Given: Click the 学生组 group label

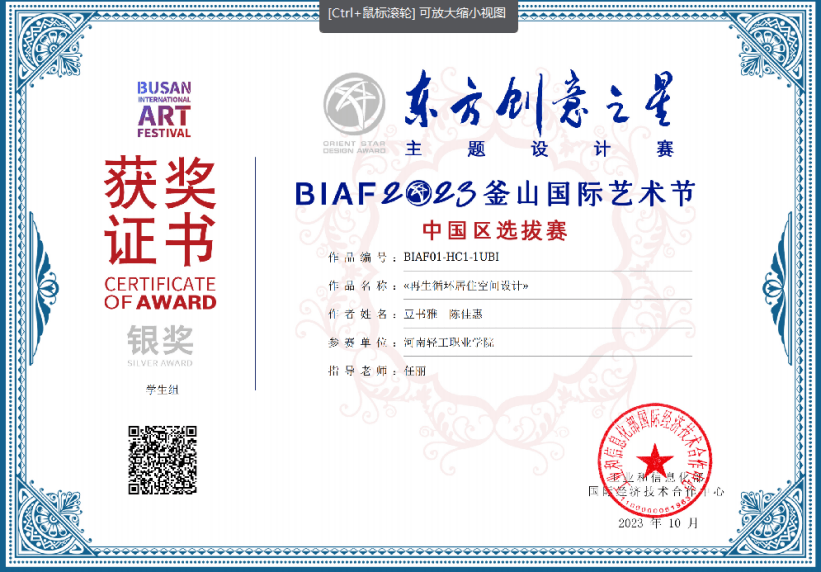Looking at the screenshot, I should coord(162,390).
